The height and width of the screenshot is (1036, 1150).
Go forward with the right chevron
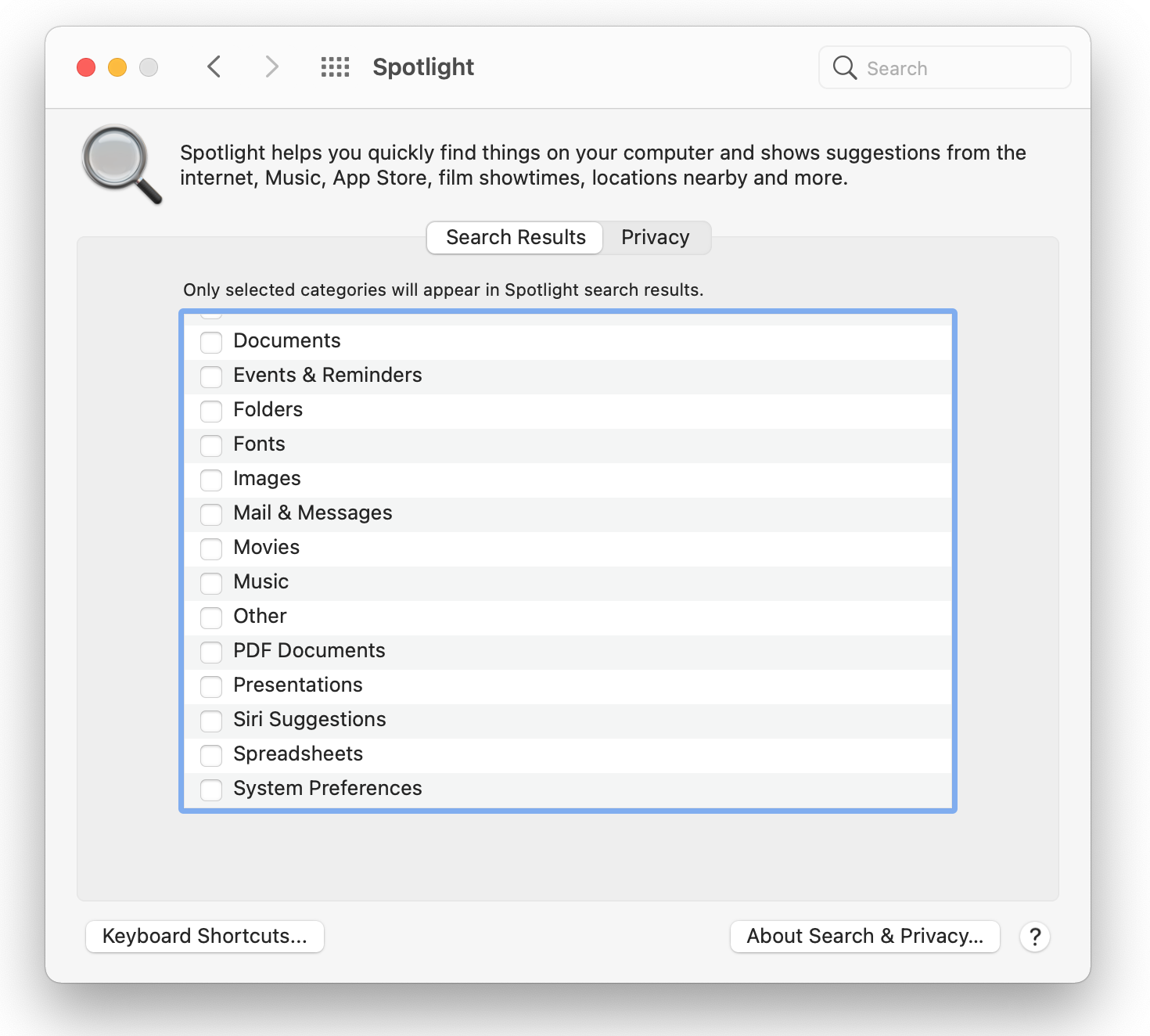click(x=271, y=67)
